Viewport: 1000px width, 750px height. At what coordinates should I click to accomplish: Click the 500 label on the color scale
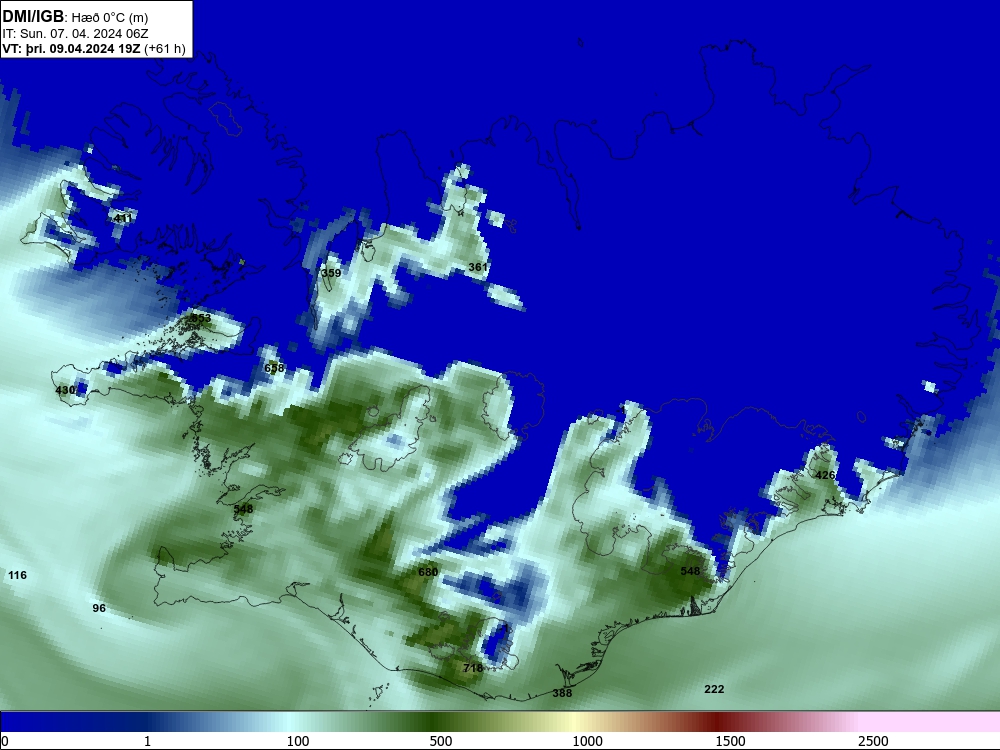[441, 741]
